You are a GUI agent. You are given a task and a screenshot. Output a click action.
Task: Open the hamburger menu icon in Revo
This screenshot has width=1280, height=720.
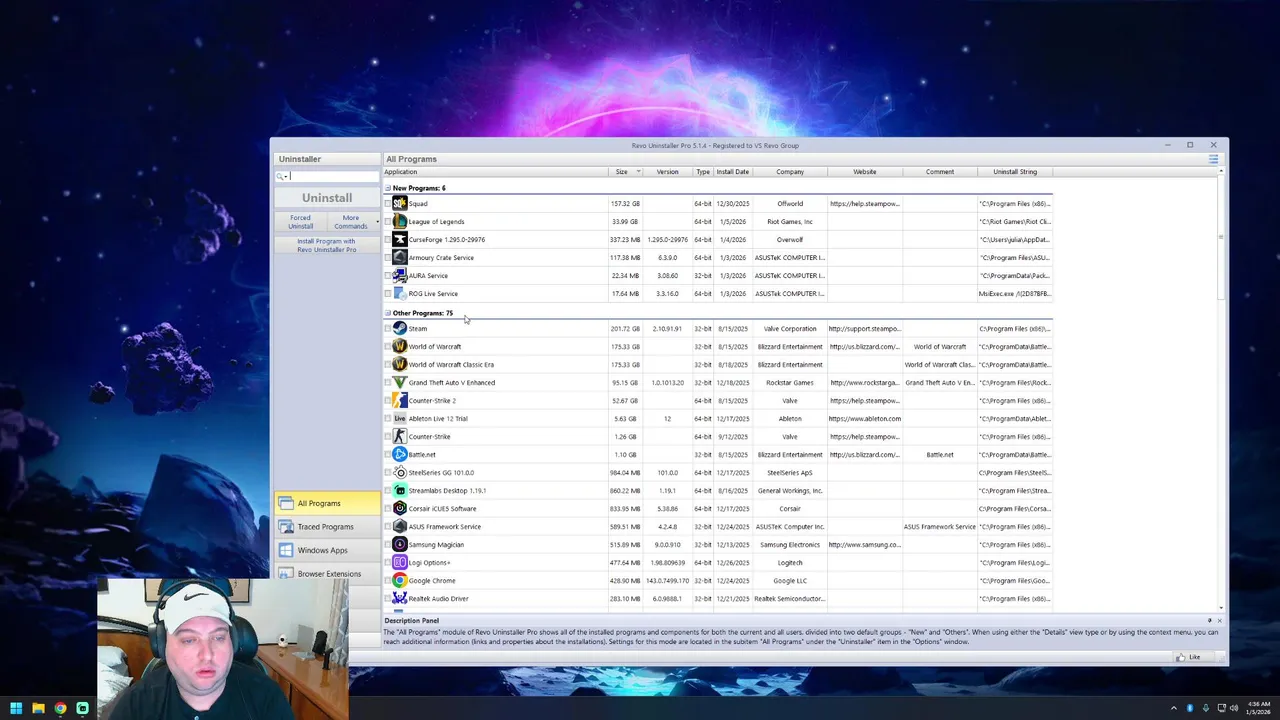point(1213,159)
